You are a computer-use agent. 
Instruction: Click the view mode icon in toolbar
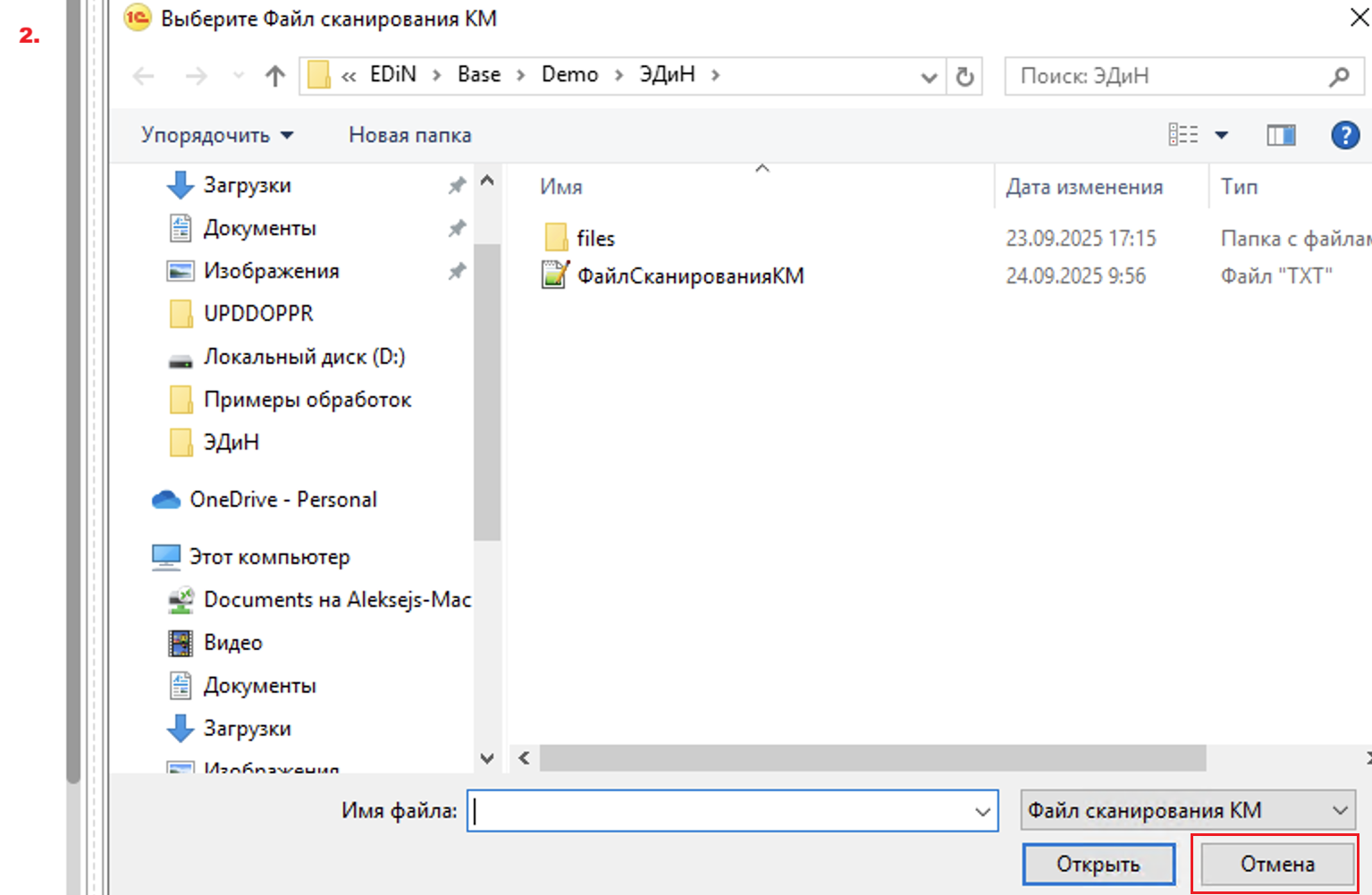(1183, 135)
